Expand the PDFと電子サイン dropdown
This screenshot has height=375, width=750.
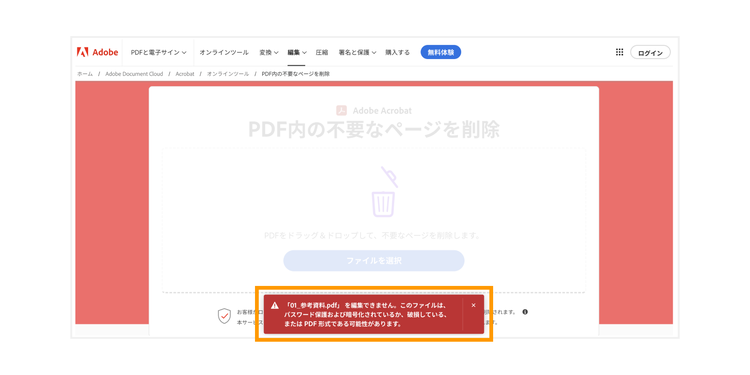point(158,53)
